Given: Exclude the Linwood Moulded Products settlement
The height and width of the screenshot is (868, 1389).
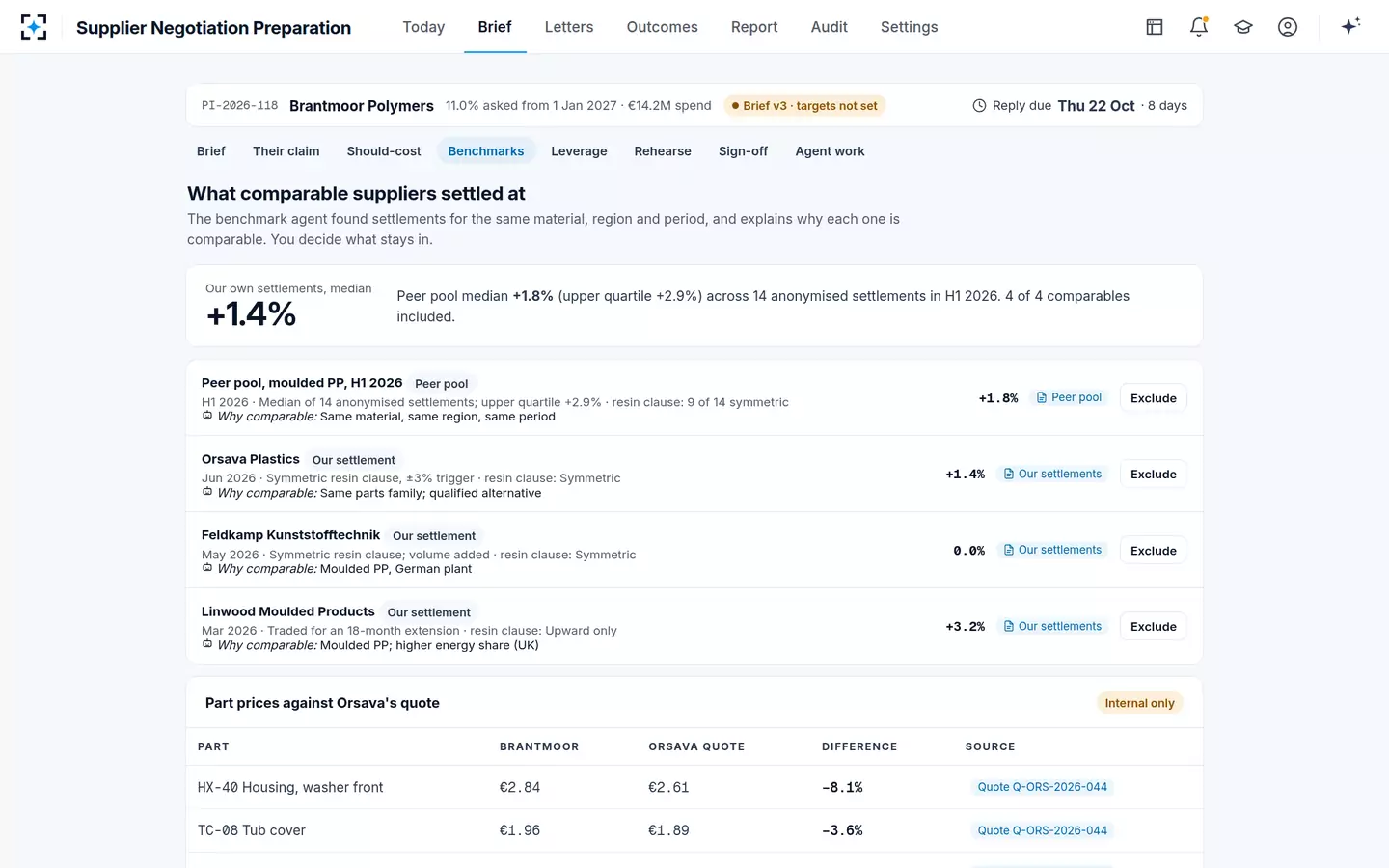Looking at the screenshot, I should [1154, 627].
